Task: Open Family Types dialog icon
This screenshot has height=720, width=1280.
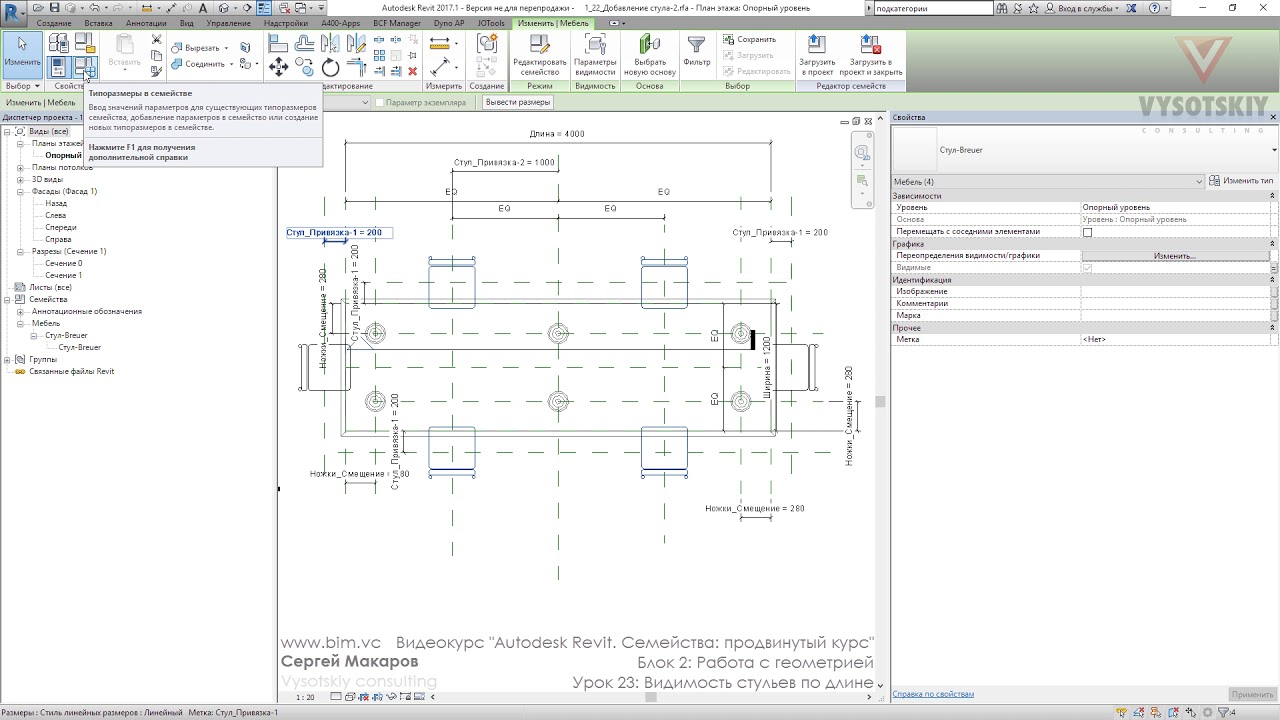Action: click(x=84, y=67)
